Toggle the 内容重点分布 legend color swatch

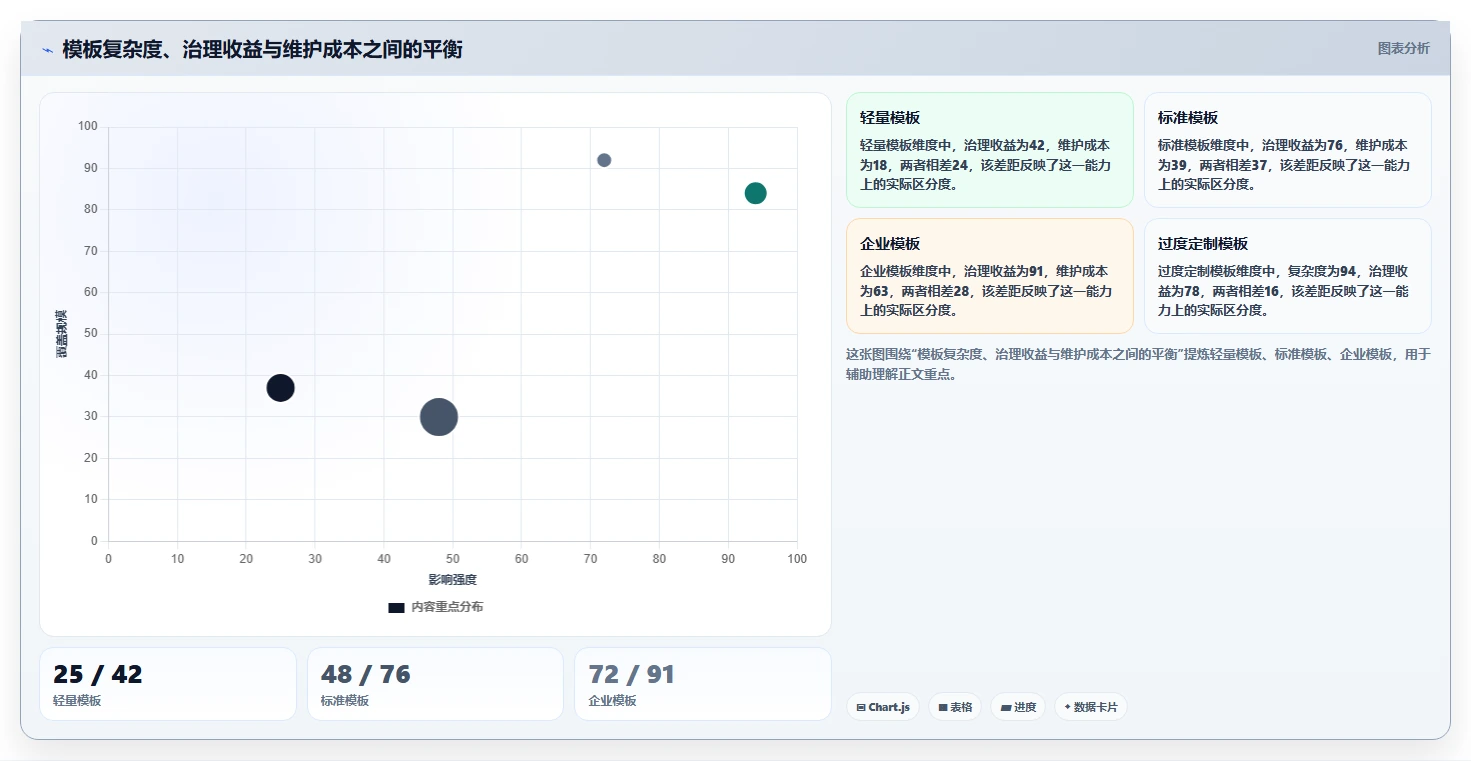[x=396, y=607]
